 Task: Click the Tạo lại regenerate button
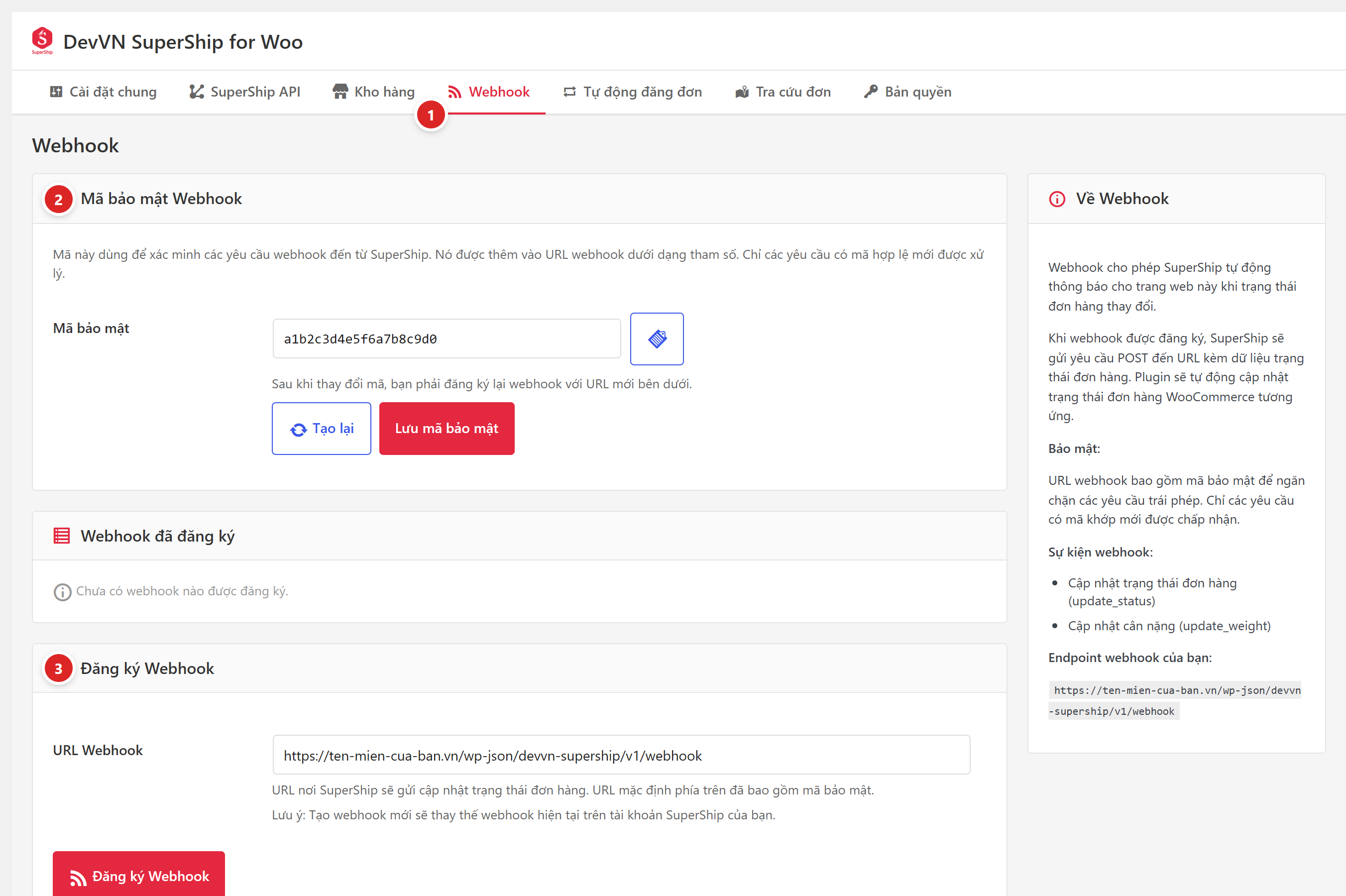[322, 429]
